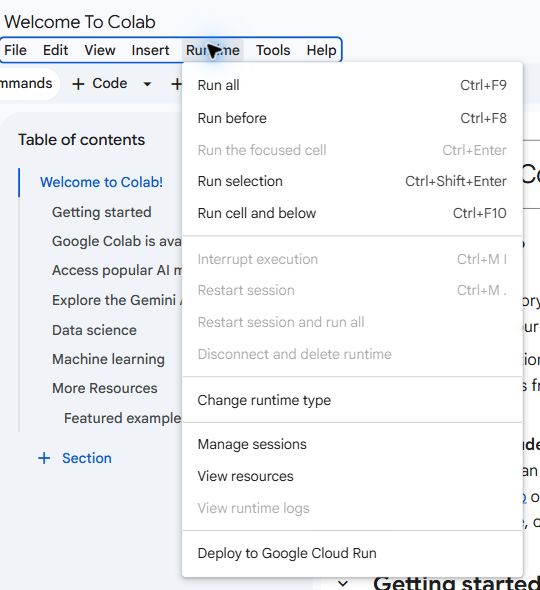540x590 pixels.
Task: Choose Run cell and below
Action: pyautogui.click(x=352, y=213)
